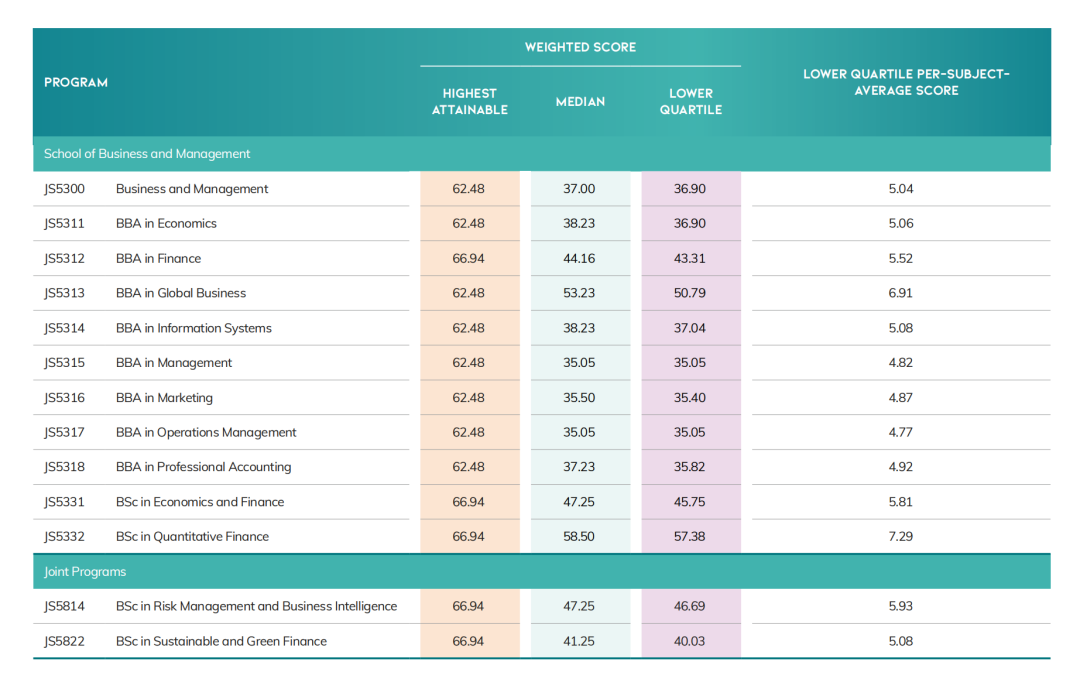The height and width of the screenshot is (700, 1080).
Task: Click BBA in Operations Management
Action: click(x=206, y=432)
